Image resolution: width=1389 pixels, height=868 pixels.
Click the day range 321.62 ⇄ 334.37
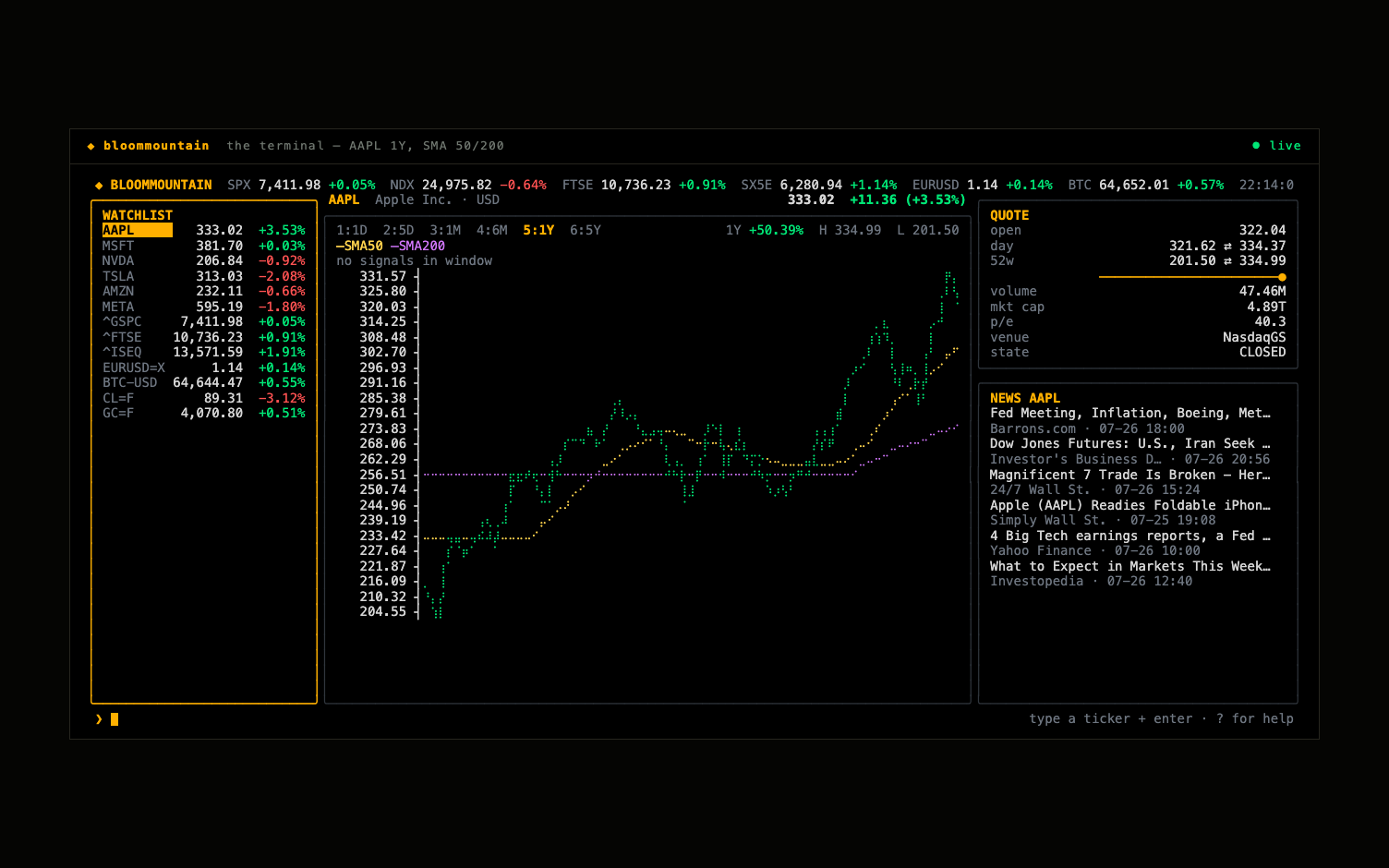pyautogui.click(x=1227, y=246)
